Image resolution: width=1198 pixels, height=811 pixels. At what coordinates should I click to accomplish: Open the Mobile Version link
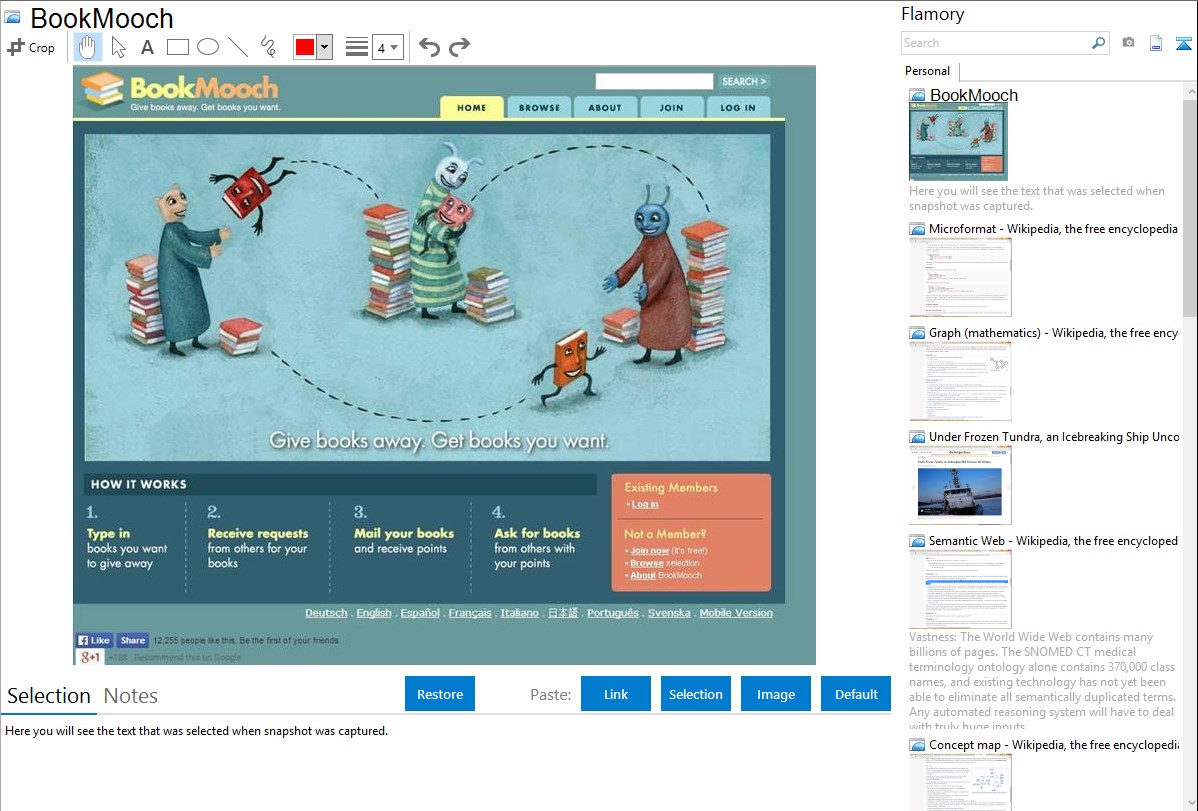click(736, 613)
